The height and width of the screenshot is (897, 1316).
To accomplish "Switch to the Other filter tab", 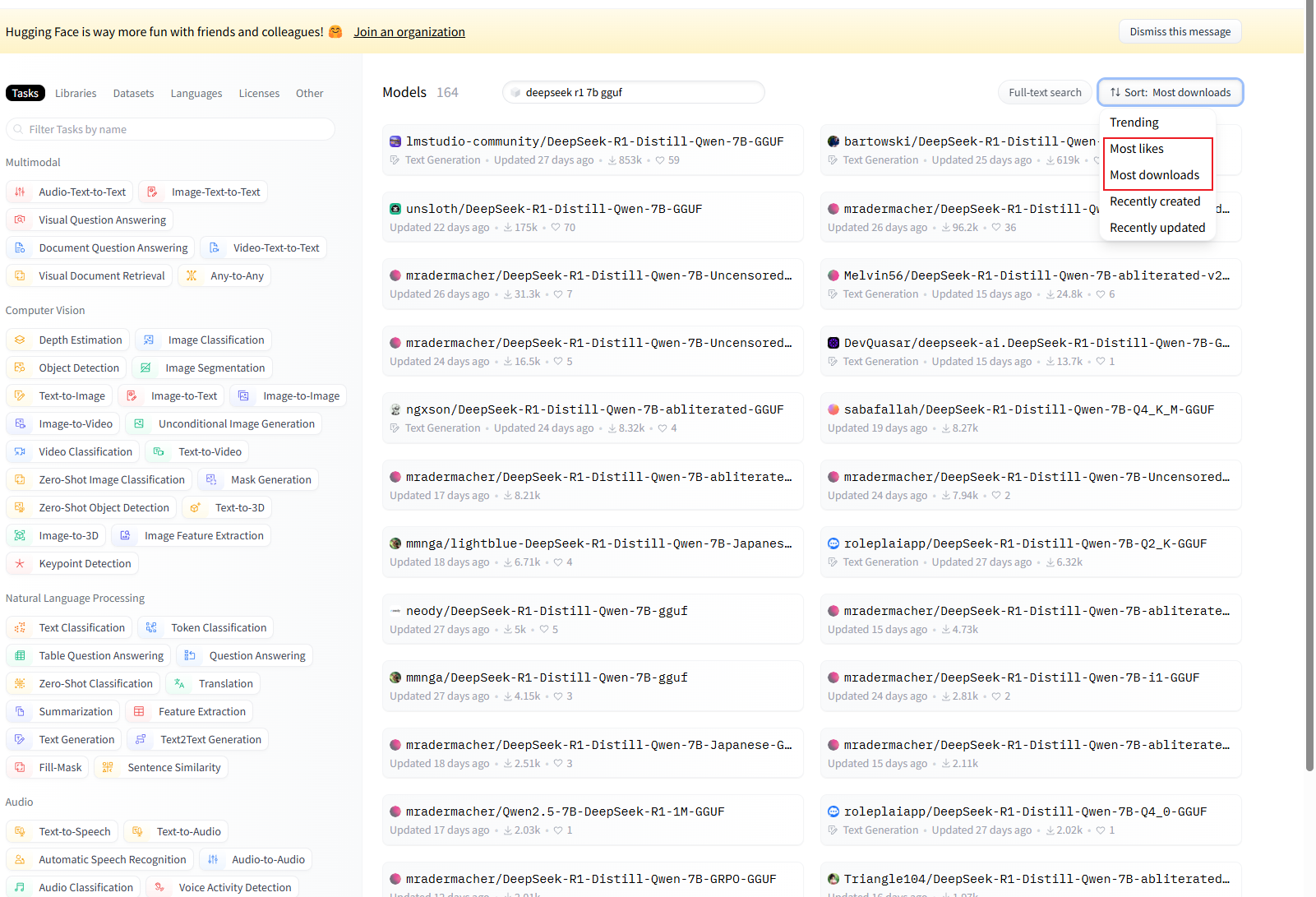I will (309, 93).
